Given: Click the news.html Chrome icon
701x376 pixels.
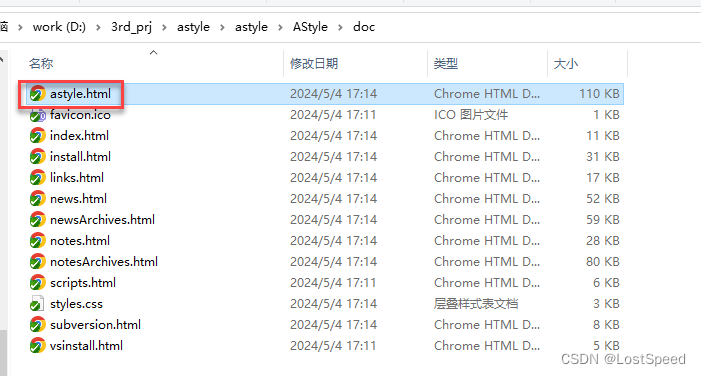Looking at the screenshot, I should pos(38,199).
